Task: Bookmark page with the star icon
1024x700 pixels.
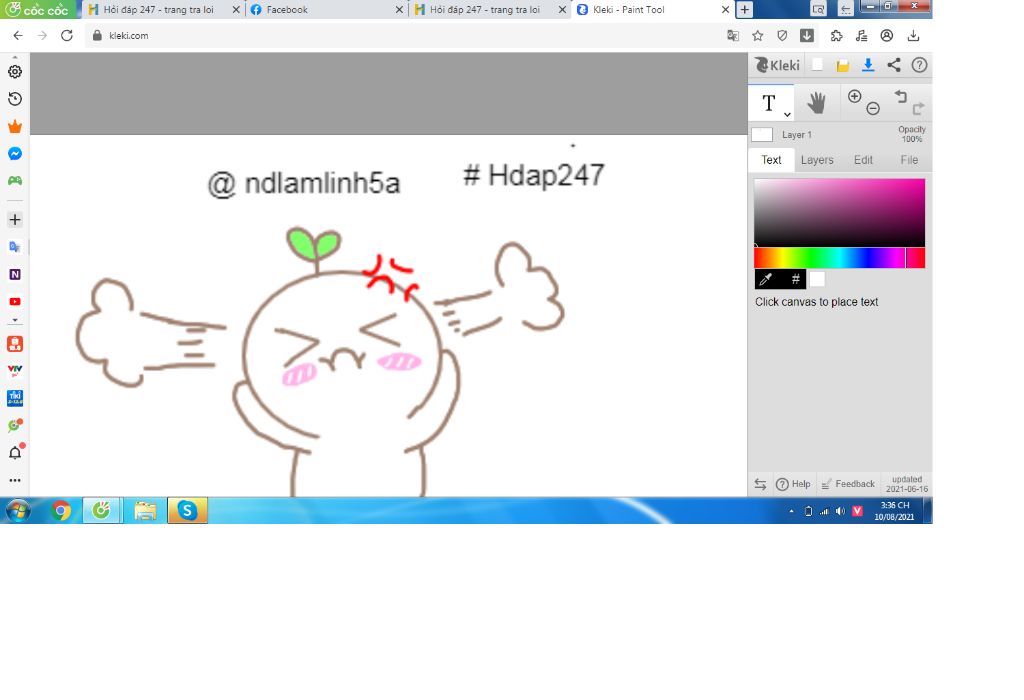Action: point(758,35)
